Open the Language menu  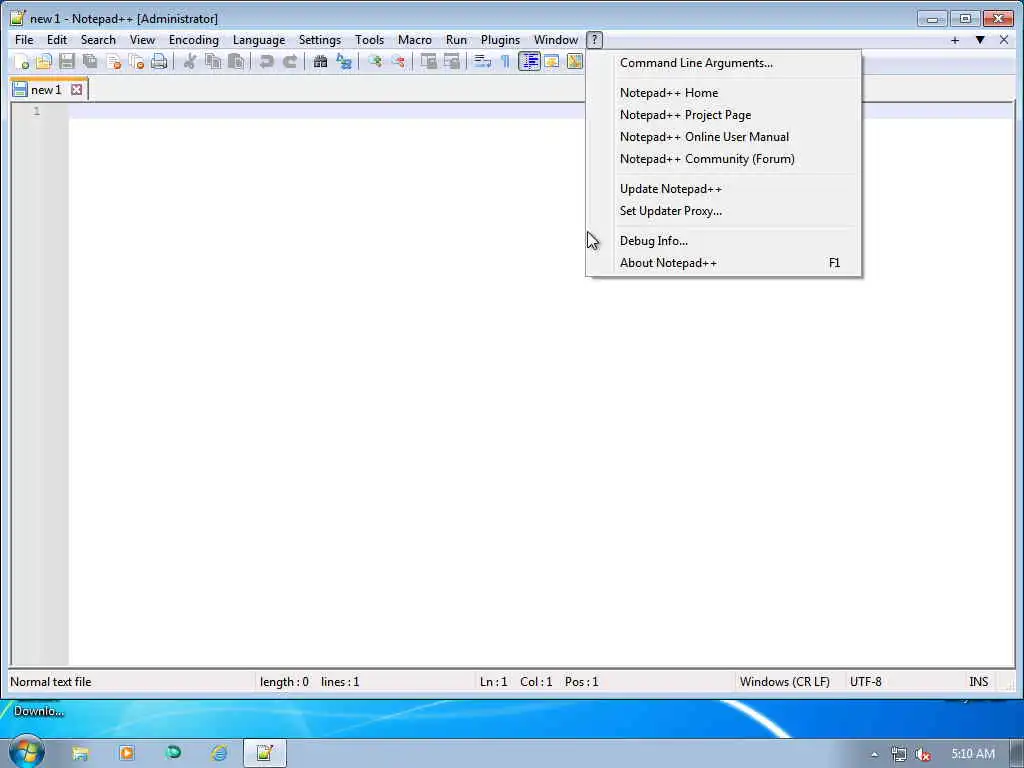(259, 40)
